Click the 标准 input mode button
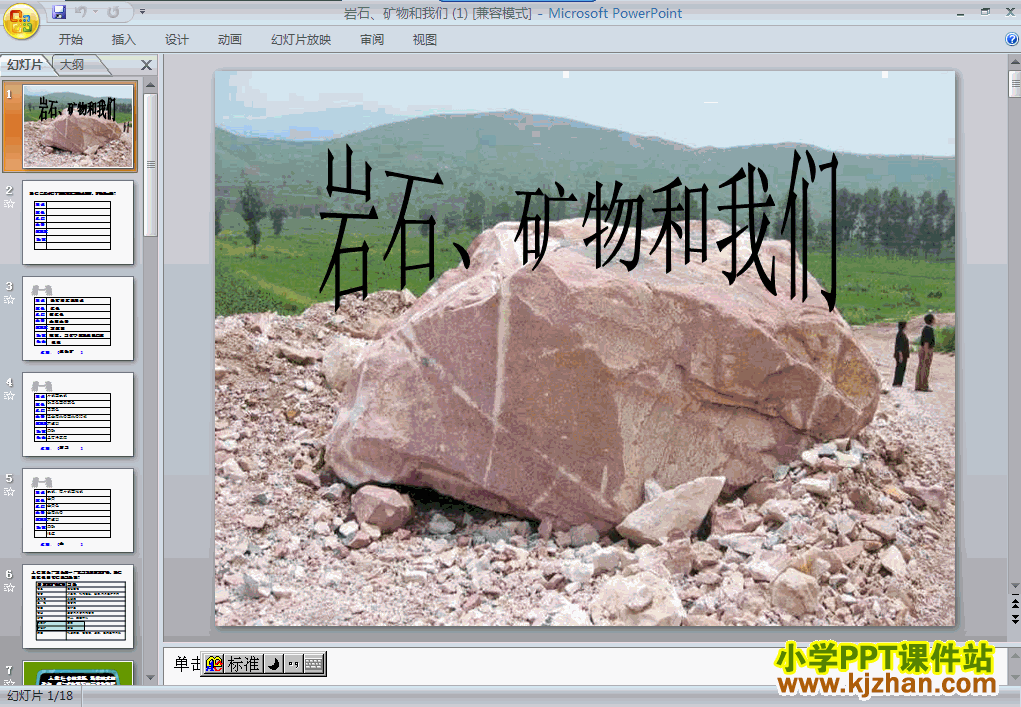This screenshot has height=707, width=1021. [x=244, y=664]
